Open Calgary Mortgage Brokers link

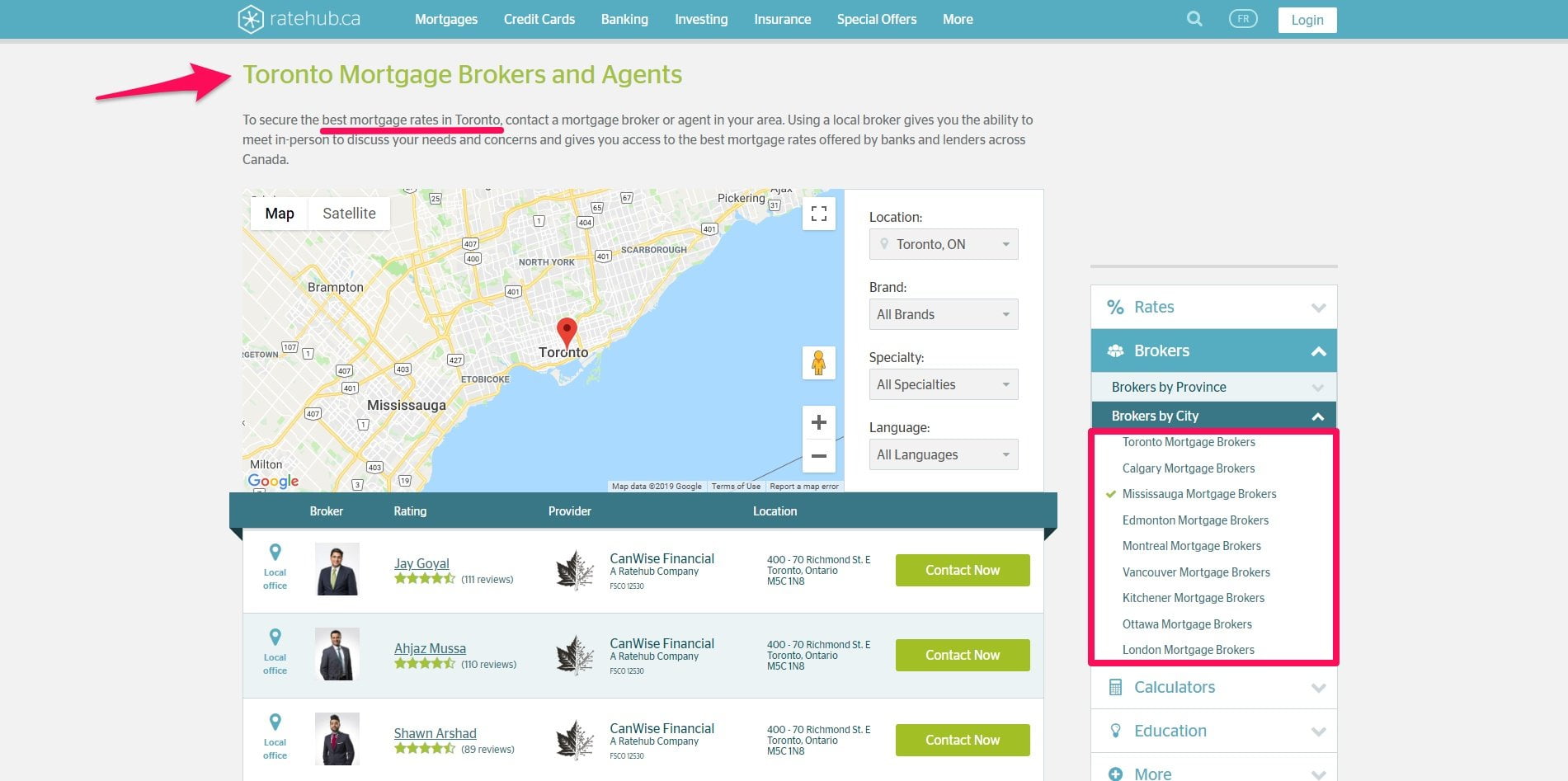pyautogui.click(x=1189, y=468)
